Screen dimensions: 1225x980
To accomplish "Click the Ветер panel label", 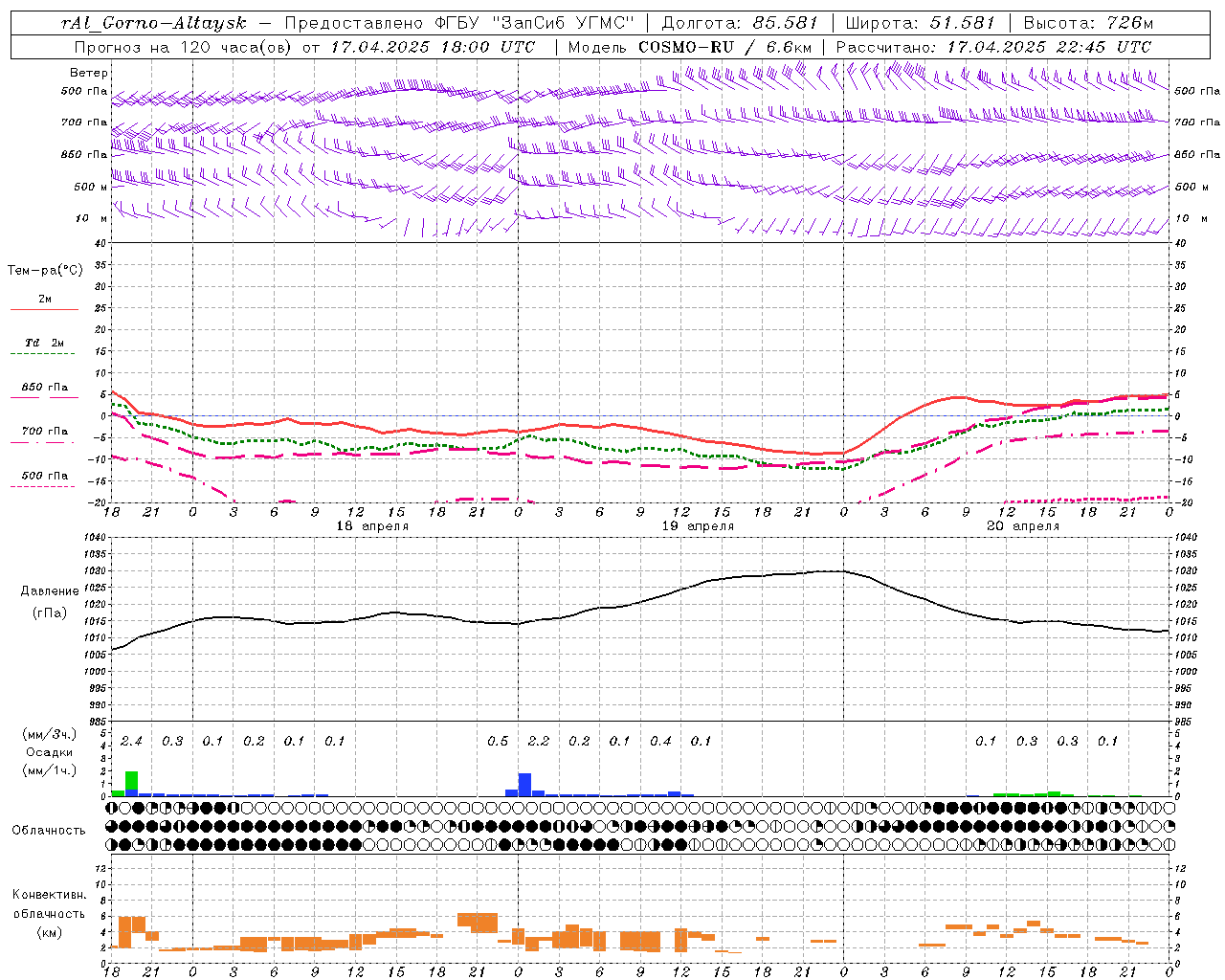I will (x=89, y=73).
